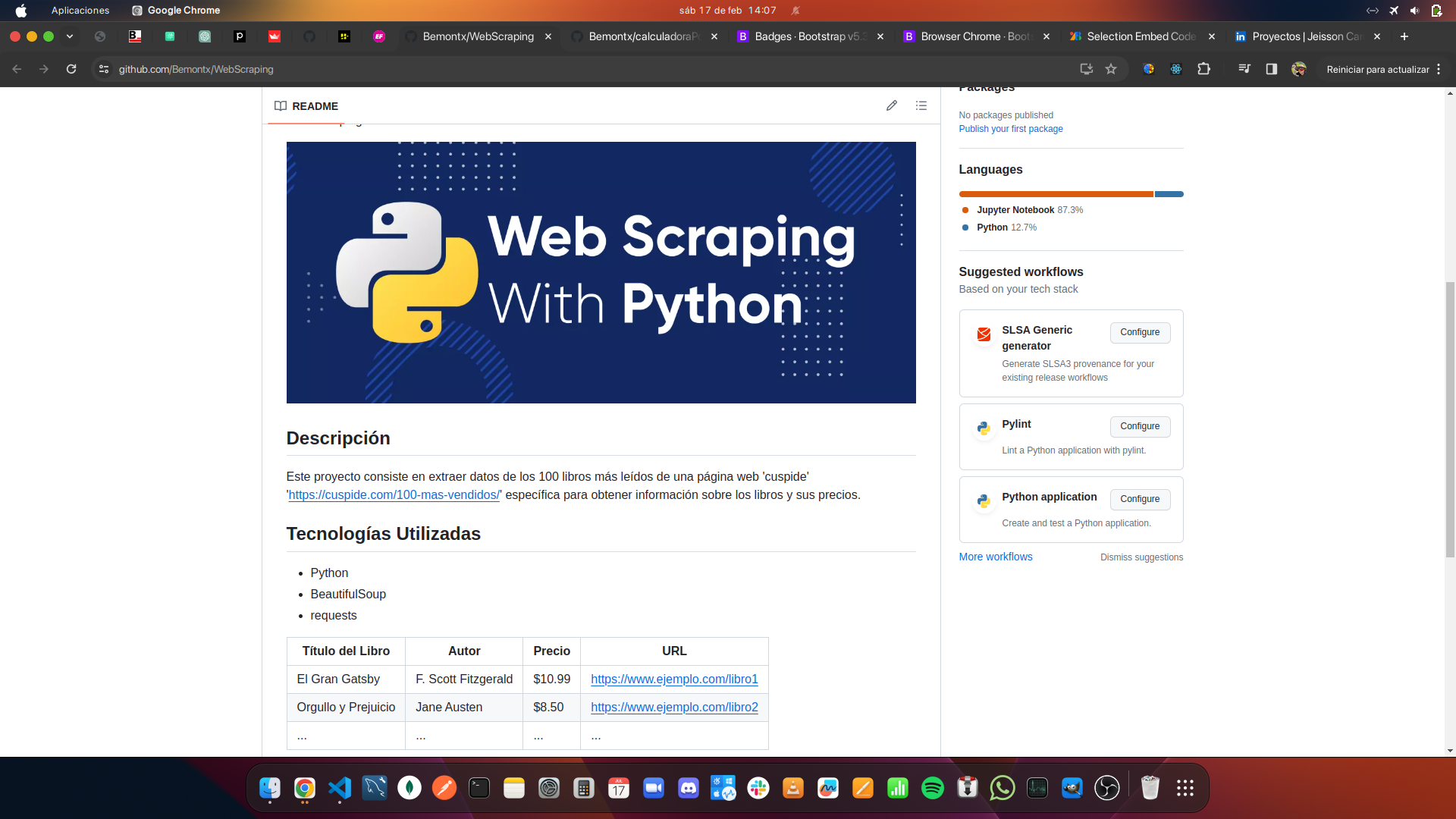The height and width of the screenshot is (819, 1456).
Task: Open Discord from the dock
Action: (x=689, y=788)
